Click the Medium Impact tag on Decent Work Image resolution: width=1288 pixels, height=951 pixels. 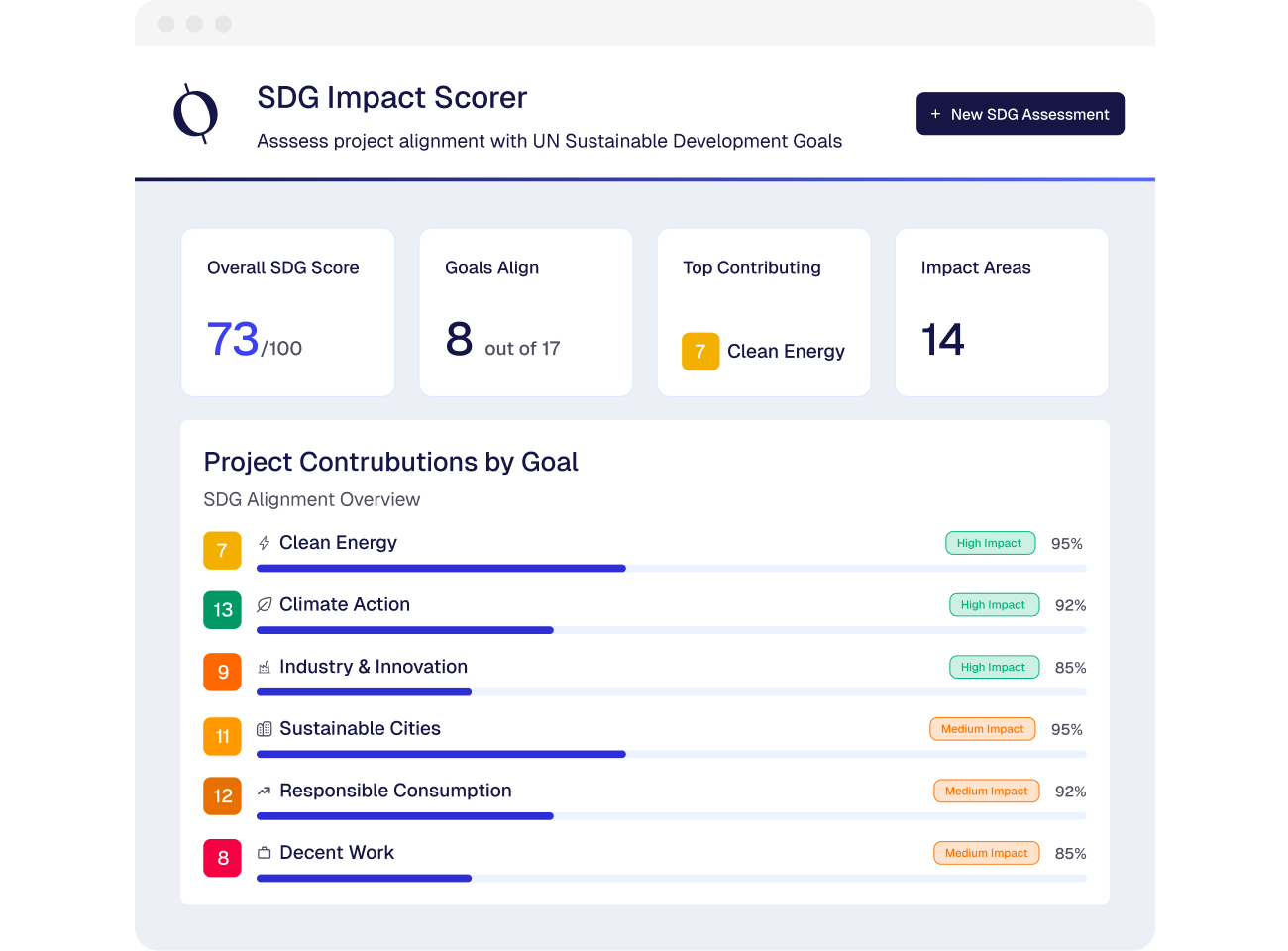[986, 853]
